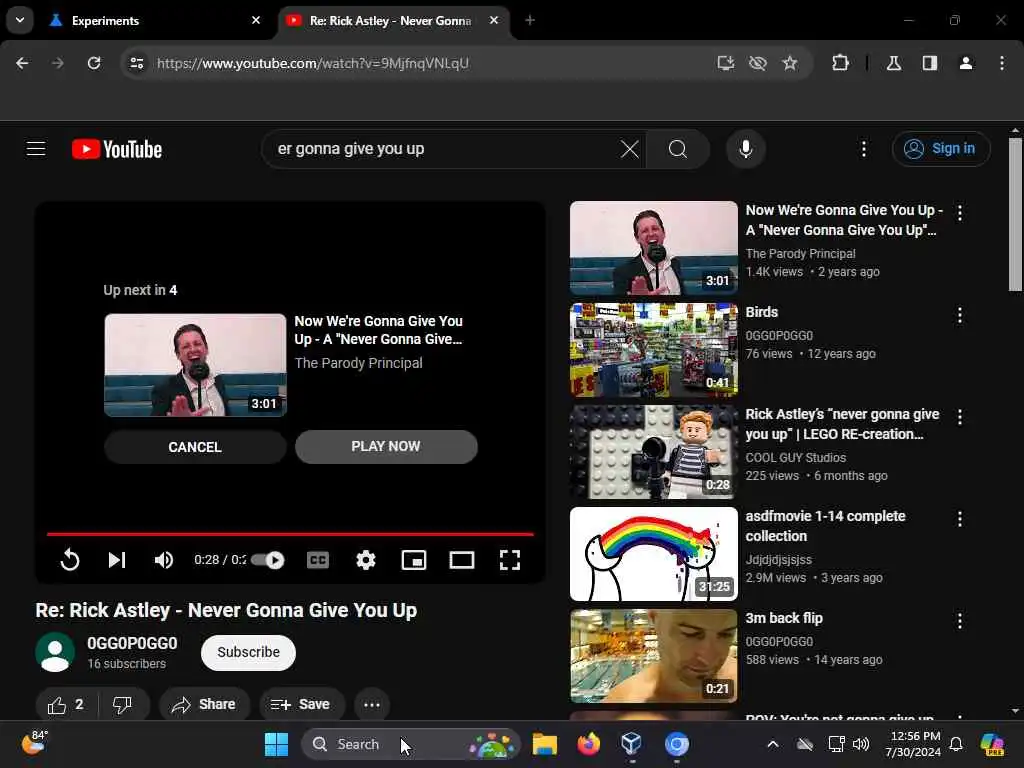This screenshot has width=1024, height=768.
Task: Clear the search query with the X
Action: 630,150
